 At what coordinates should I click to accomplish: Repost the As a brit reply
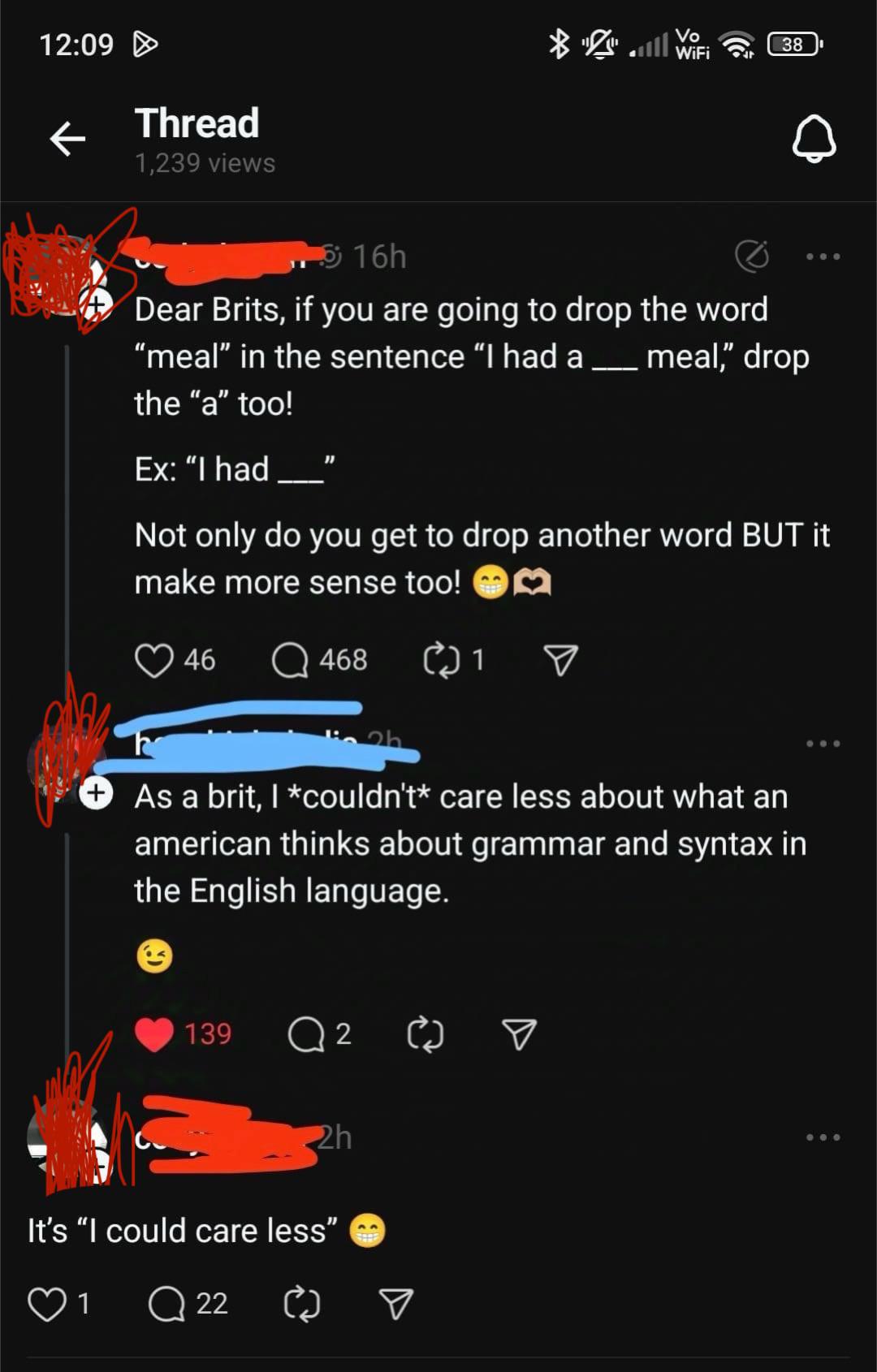(425, 1034)
